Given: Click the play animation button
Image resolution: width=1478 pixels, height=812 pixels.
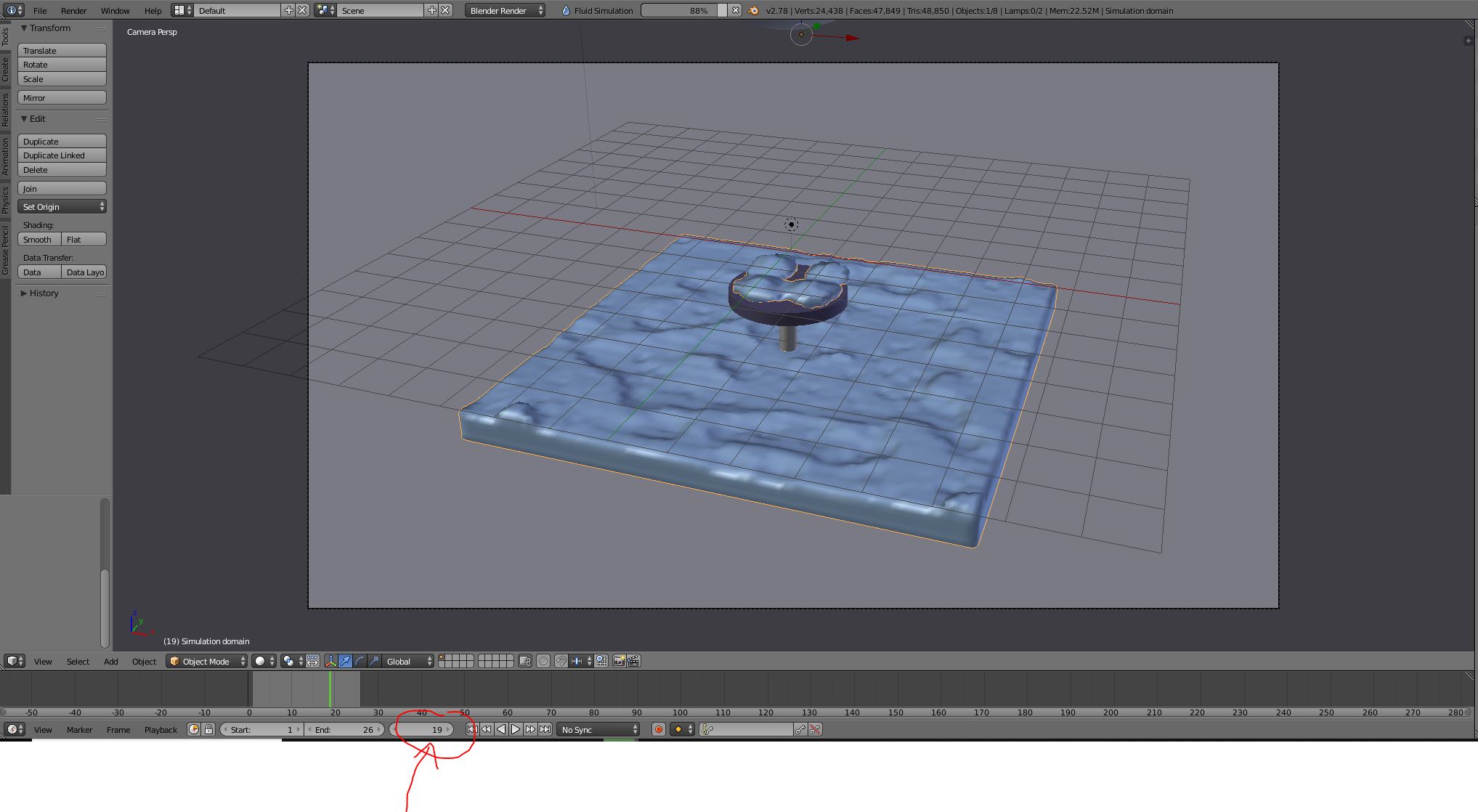Looking at the screenshot, I should coord(516,729).
